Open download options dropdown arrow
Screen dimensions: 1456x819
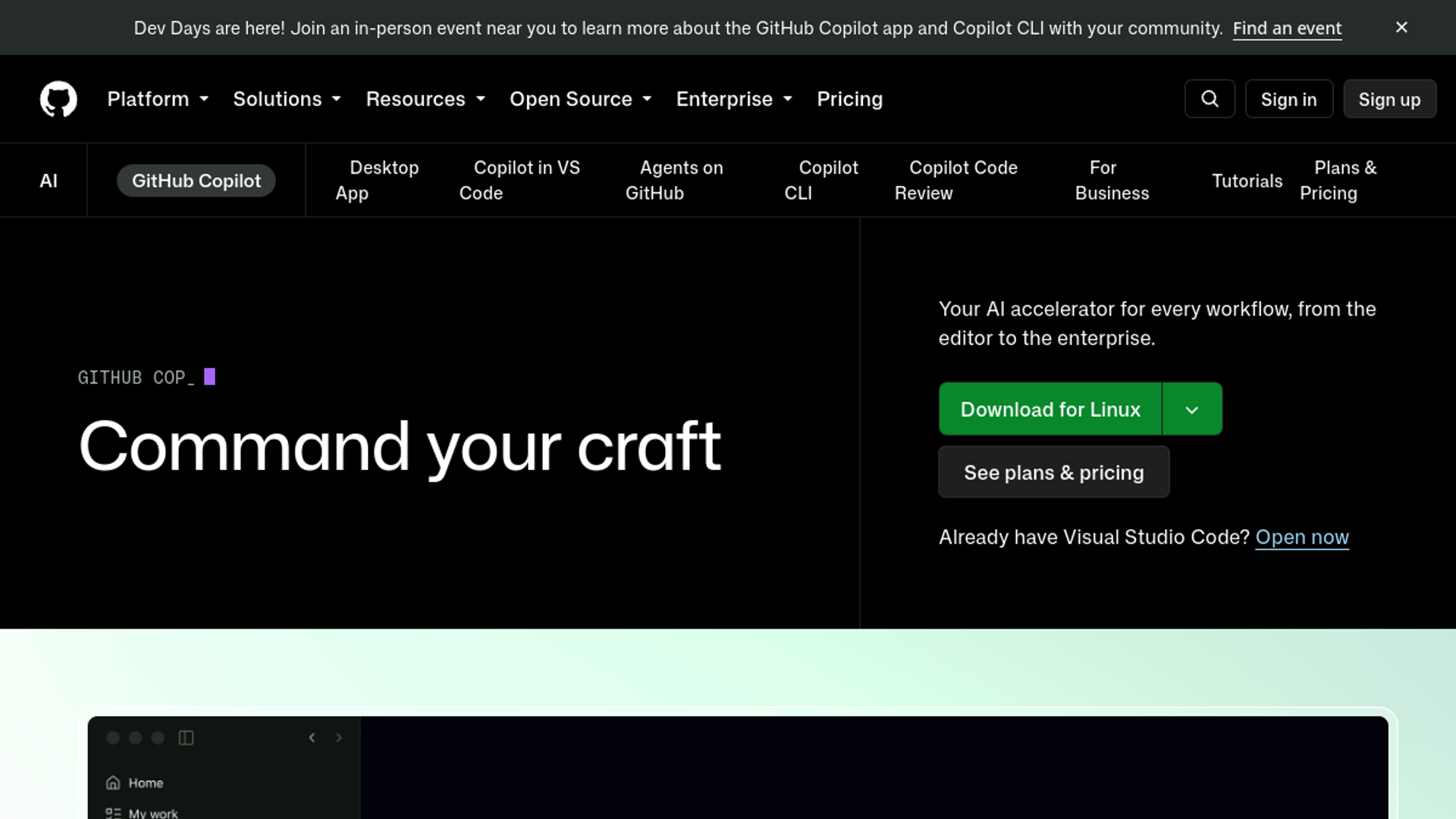pyautogui.click(x=1192, y=409)
